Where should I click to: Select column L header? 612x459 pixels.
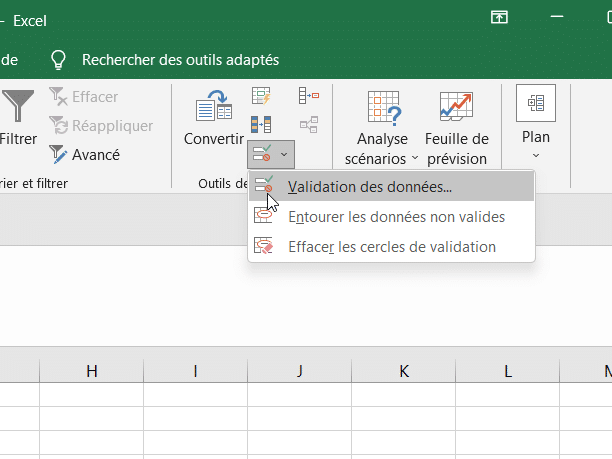coord(507,371)
